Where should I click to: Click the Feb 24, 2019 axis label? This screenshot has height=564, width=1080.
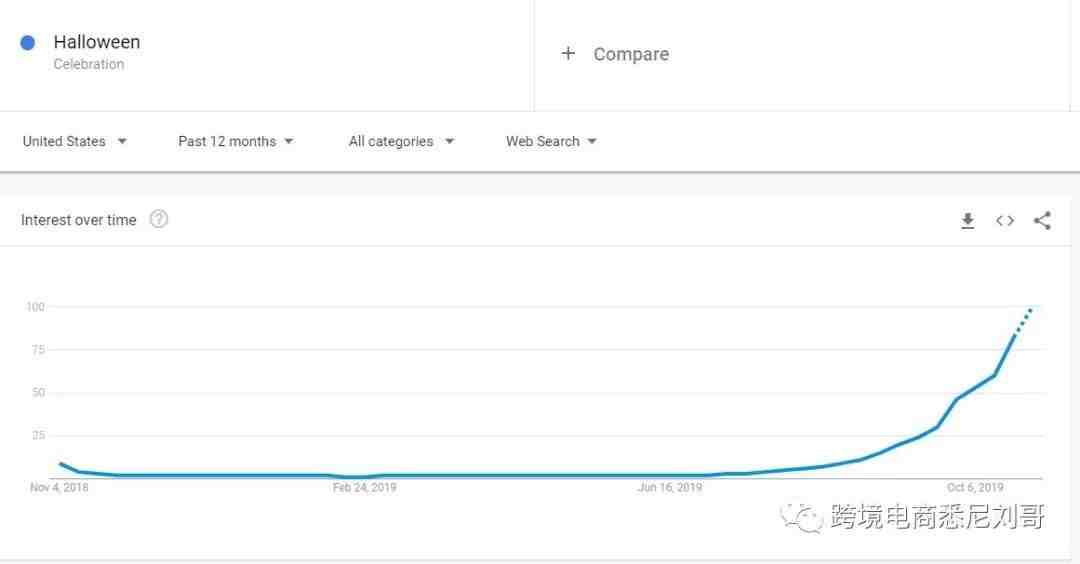pos(365,488)
